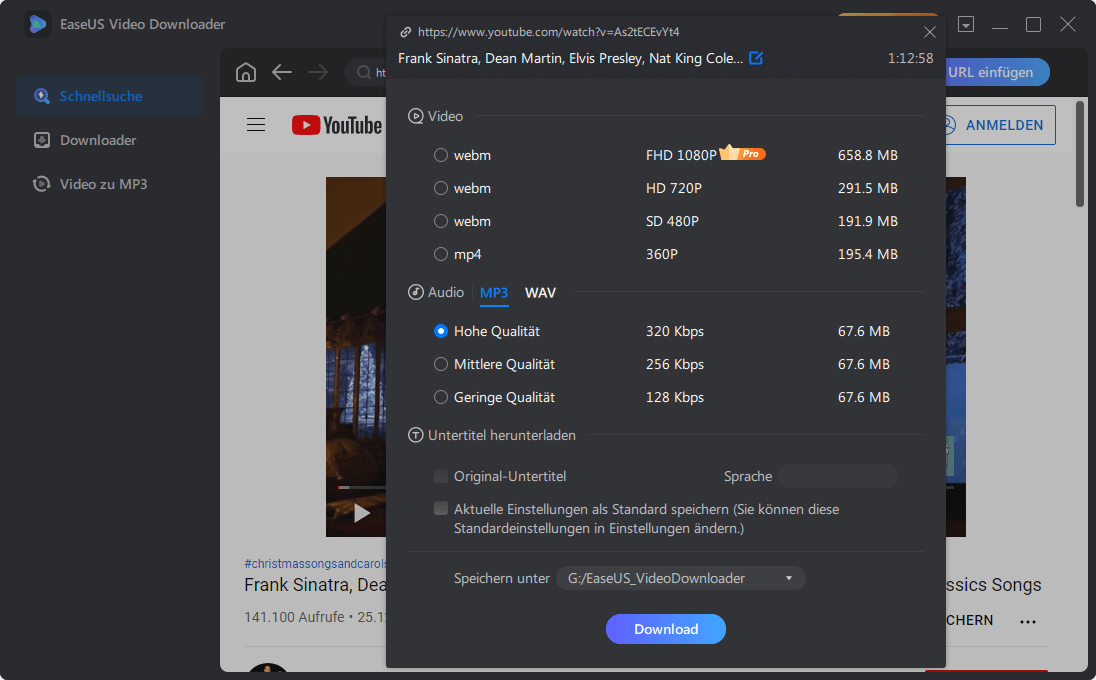Select webm SD 480P option
The width and height of the screenshot is (1096, 680).
[440, 221]
